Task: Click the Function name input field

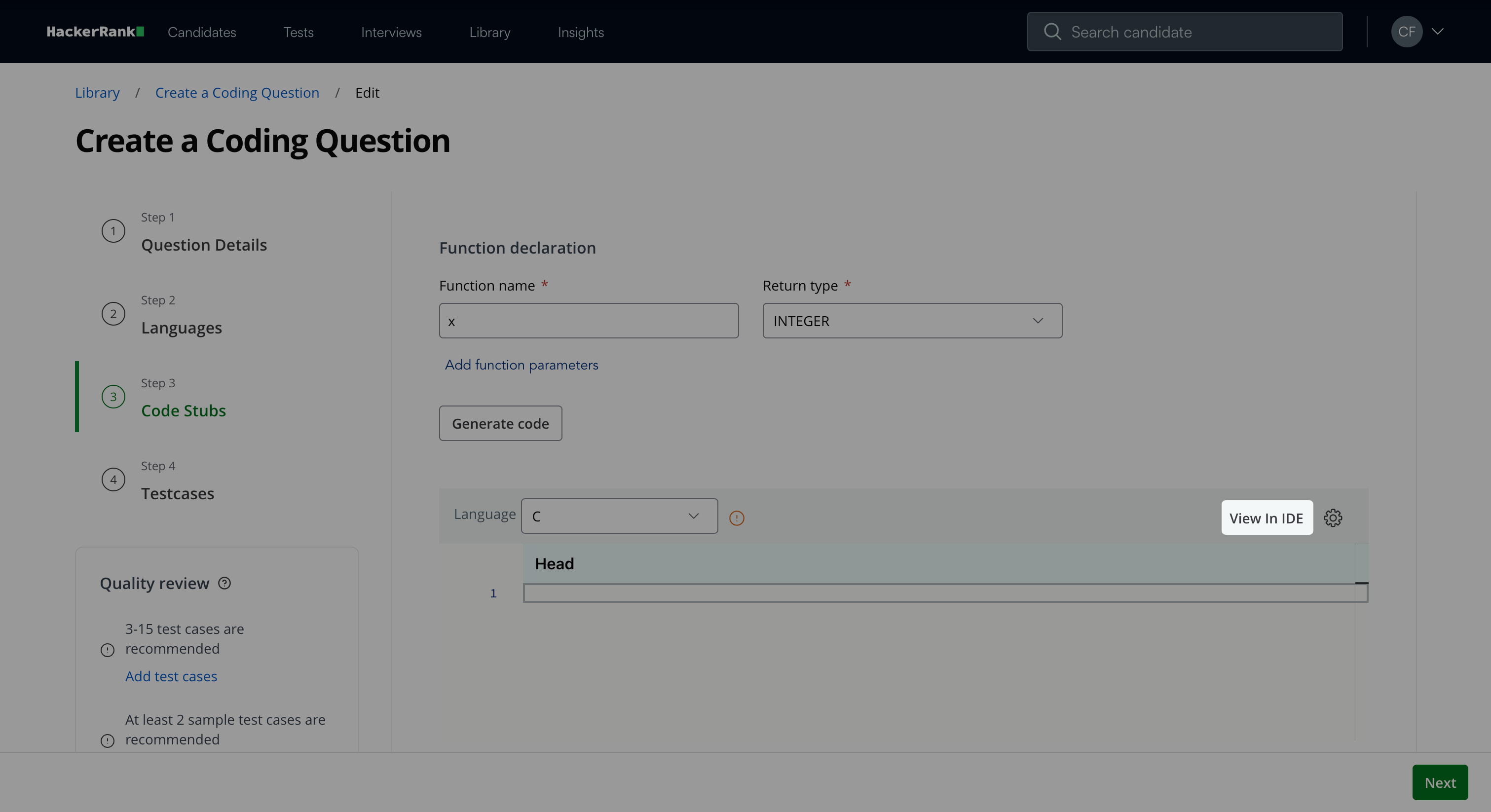Action: 588,321
